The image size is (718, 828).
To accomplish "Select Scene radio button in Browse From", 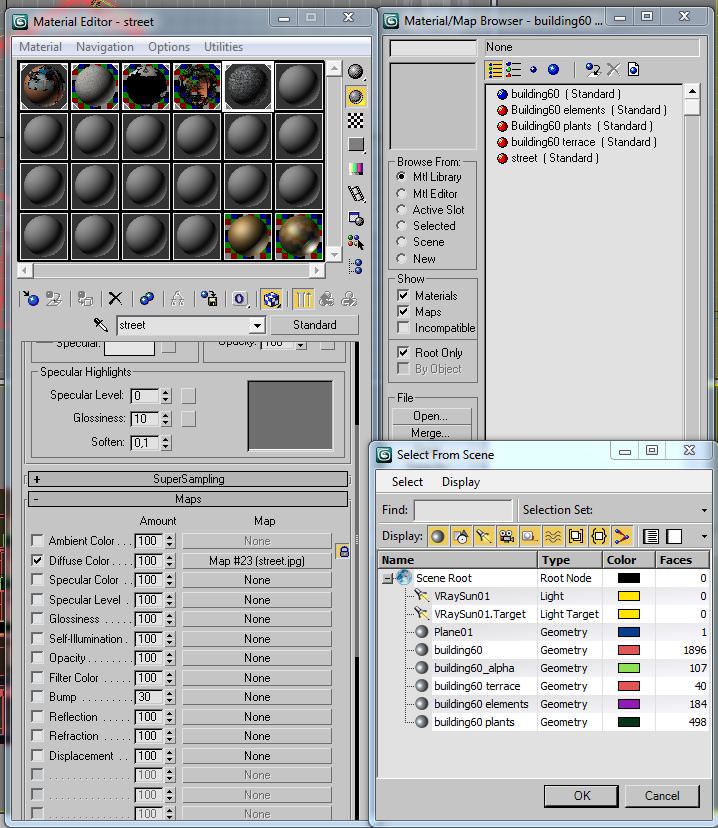I will coord(401,242).
